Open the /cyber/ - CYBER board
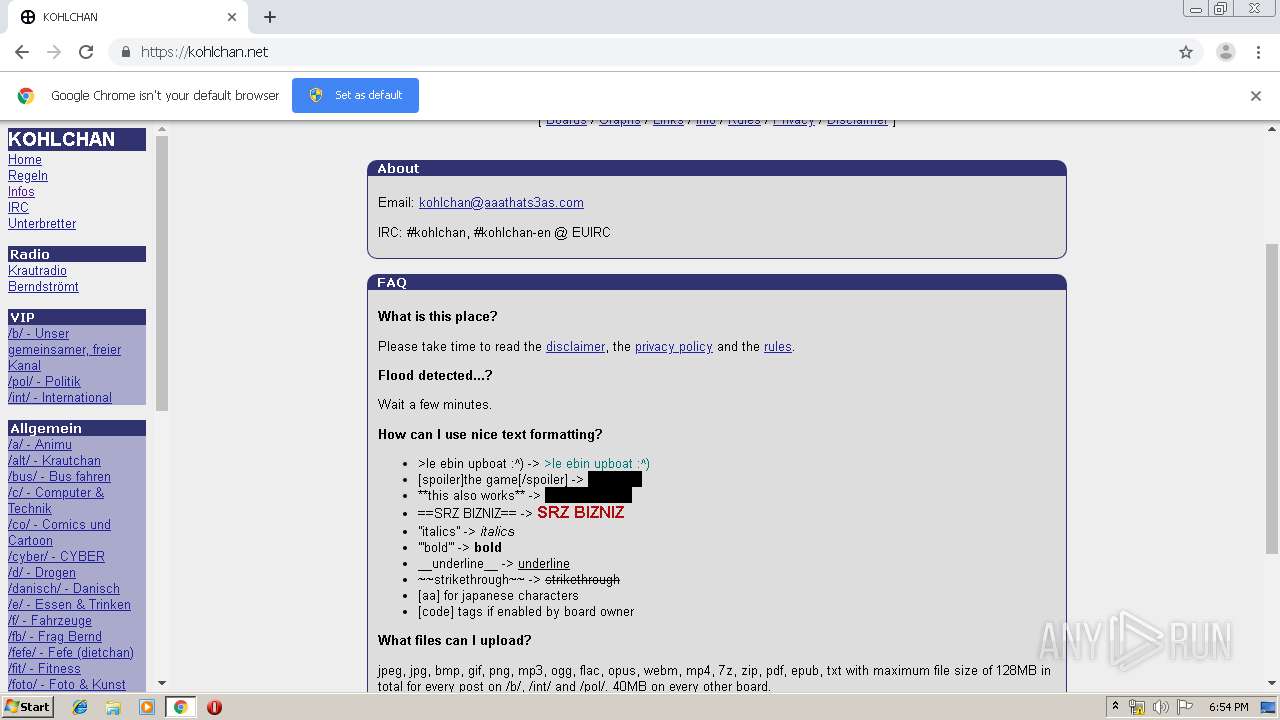1280x720 pixels. (x=56, y=557)
